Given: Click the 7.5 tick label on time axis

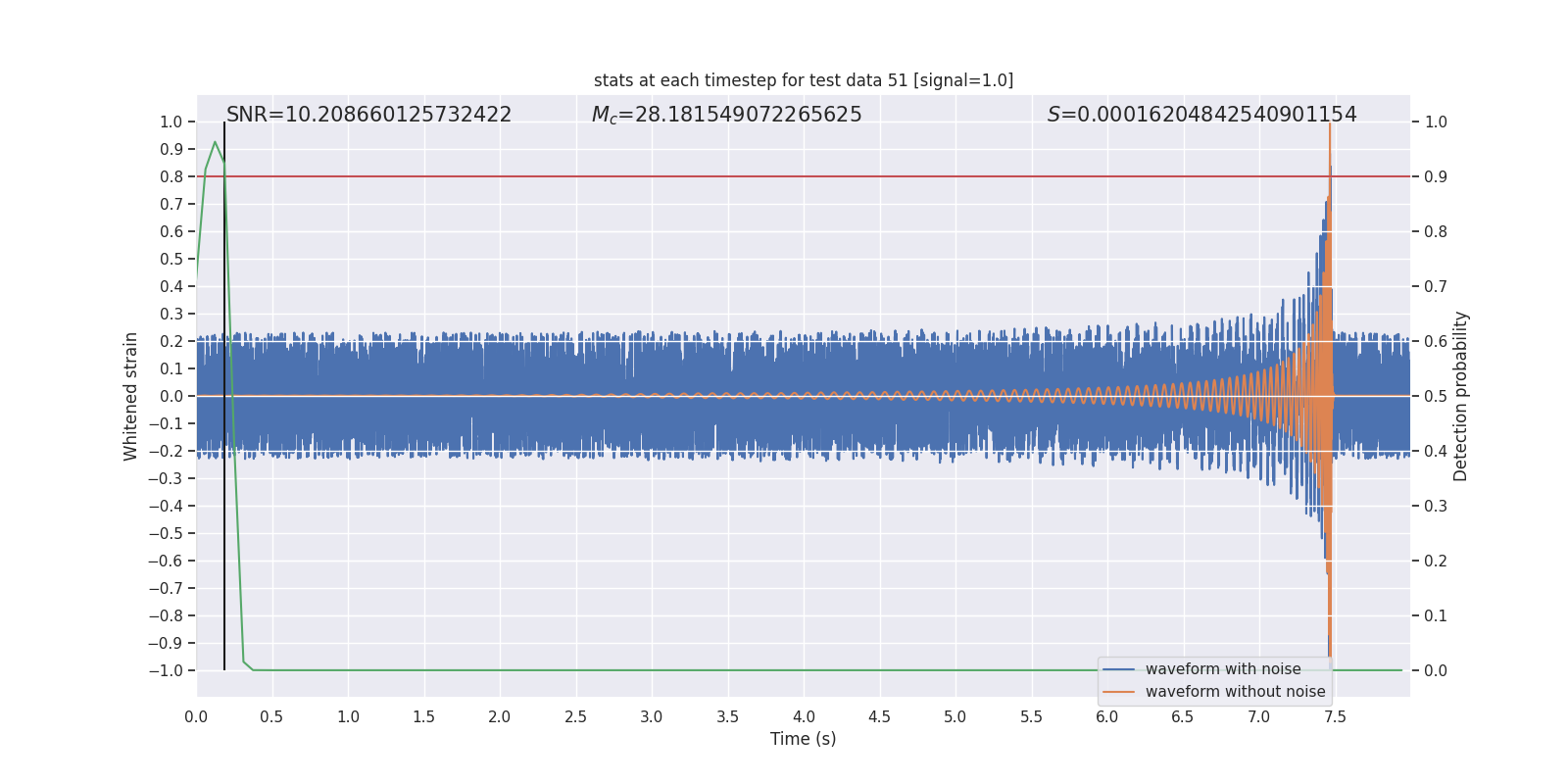Looking at the screenshot, I should (1335, 717).
